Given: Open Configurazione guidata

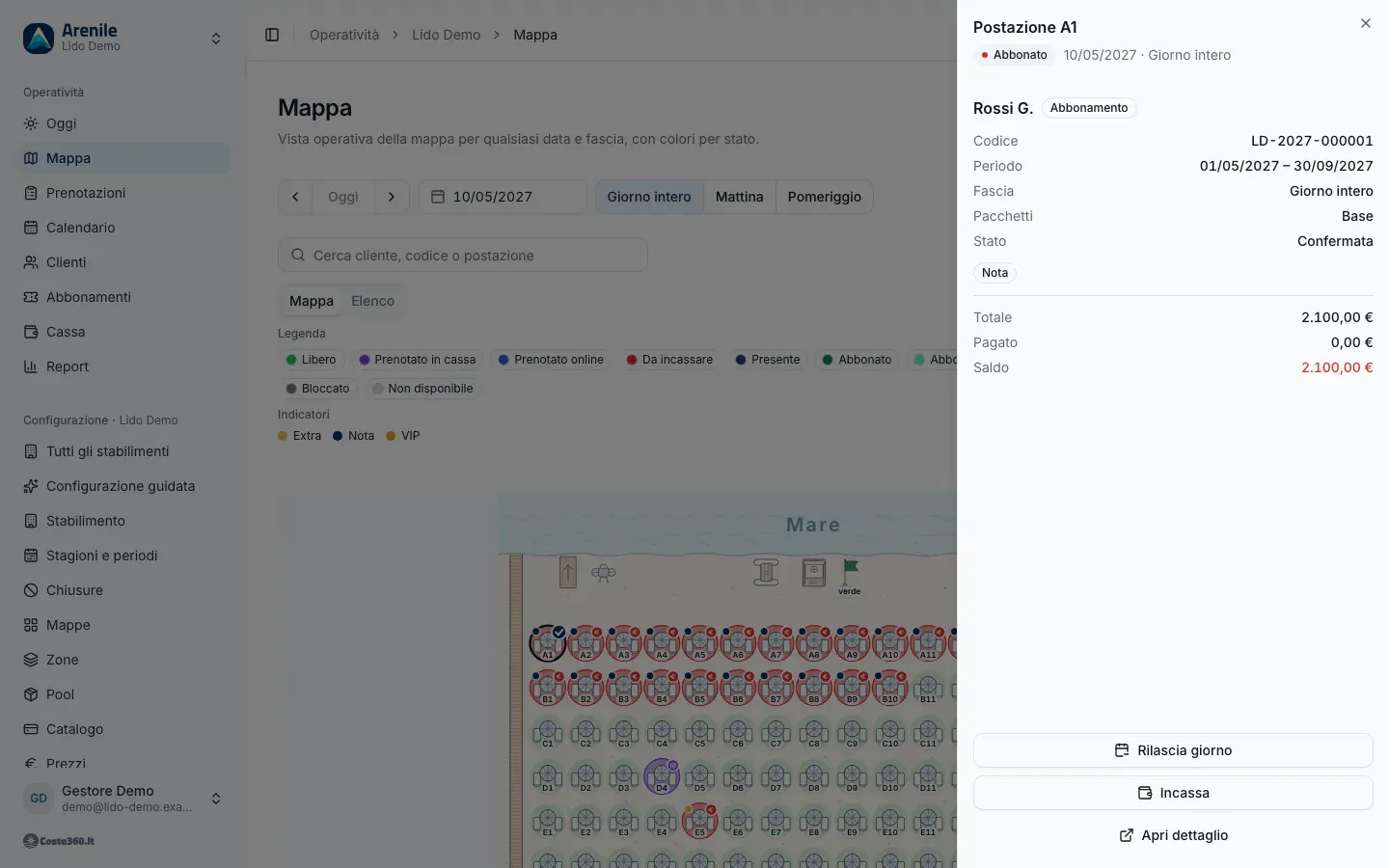Looking at the screenshot, I should (x=123, y=486).
